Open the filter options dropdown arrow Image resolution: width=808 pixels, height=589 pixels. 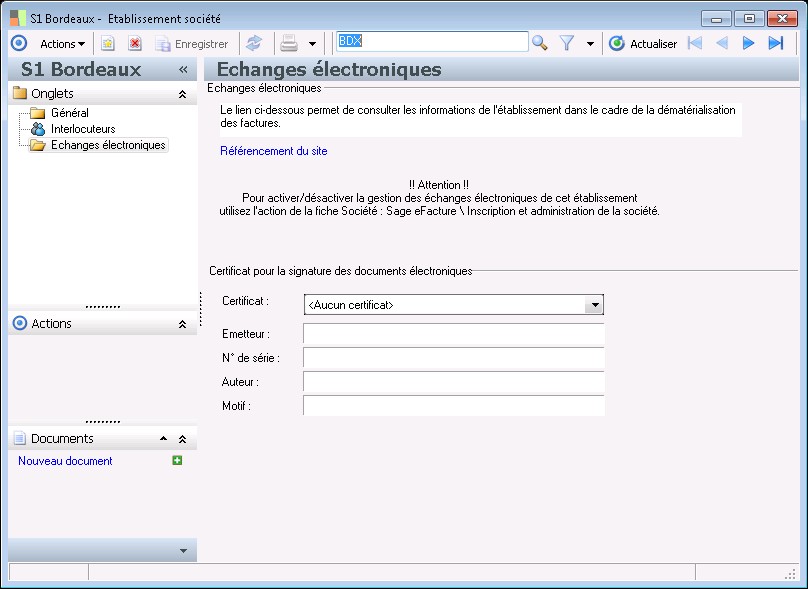(591, 44)
